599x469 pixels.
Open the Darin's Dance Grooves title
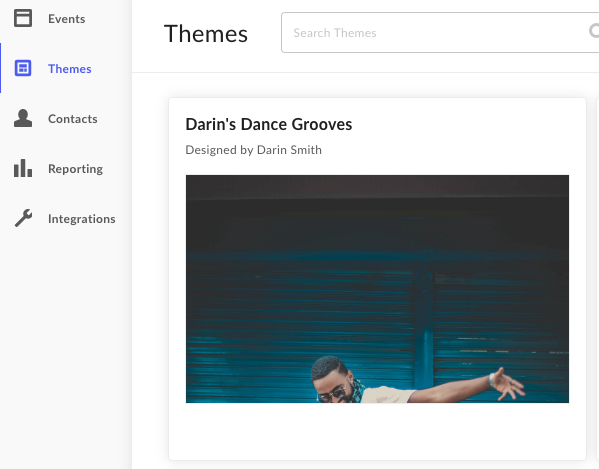269,124
